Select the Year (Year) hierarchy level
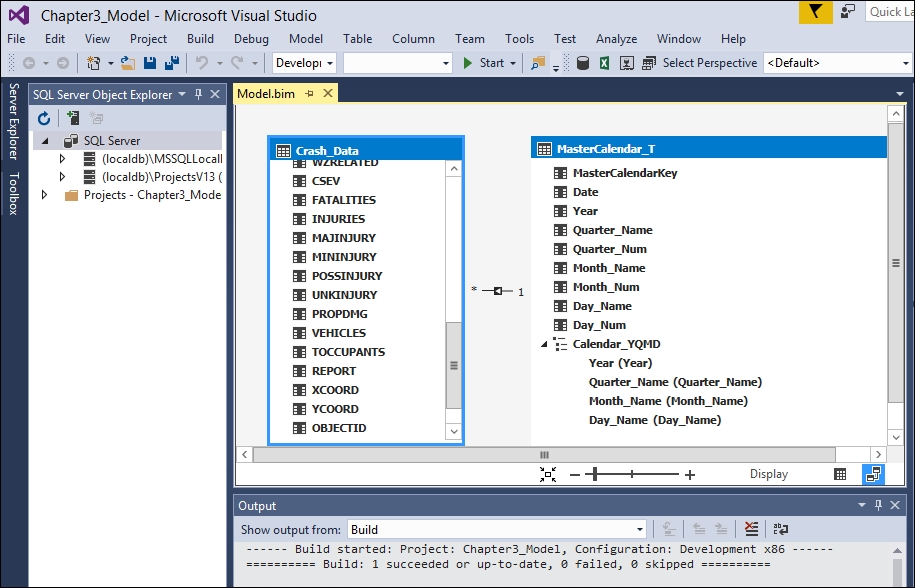The height and width of the screenshot is (588, 915). [620, 363]
